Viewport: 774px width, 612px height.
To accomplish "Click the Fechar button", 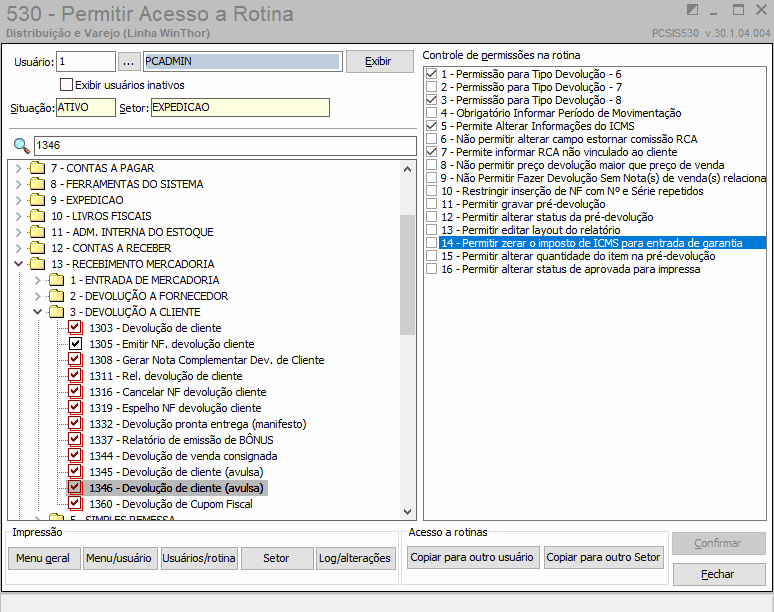I will coord(719,574).
